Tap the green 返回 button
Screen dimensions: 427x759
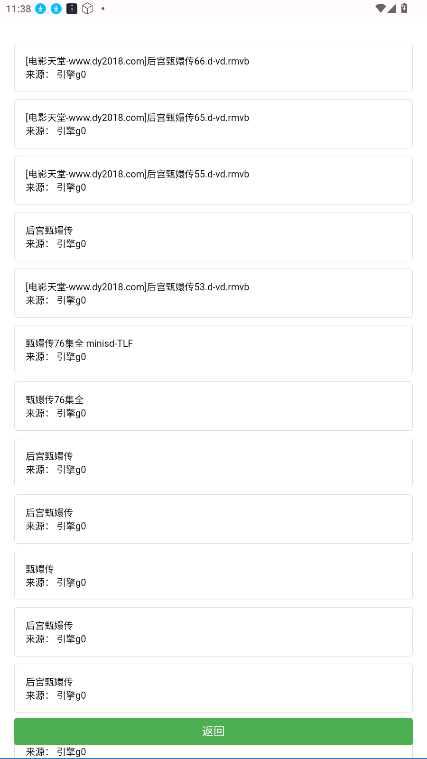click(214, 731)
